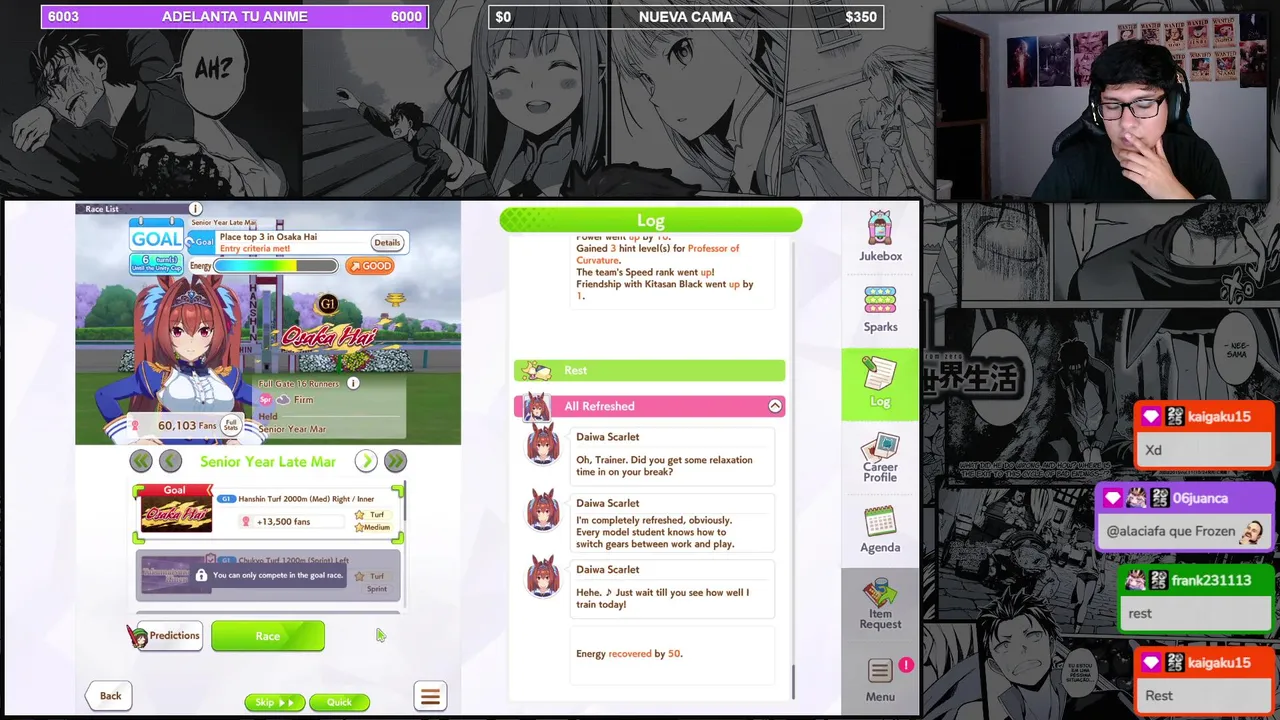Click the Professor of Curvature hint text
Screen dimensions: 1280x720
point(658,254)
